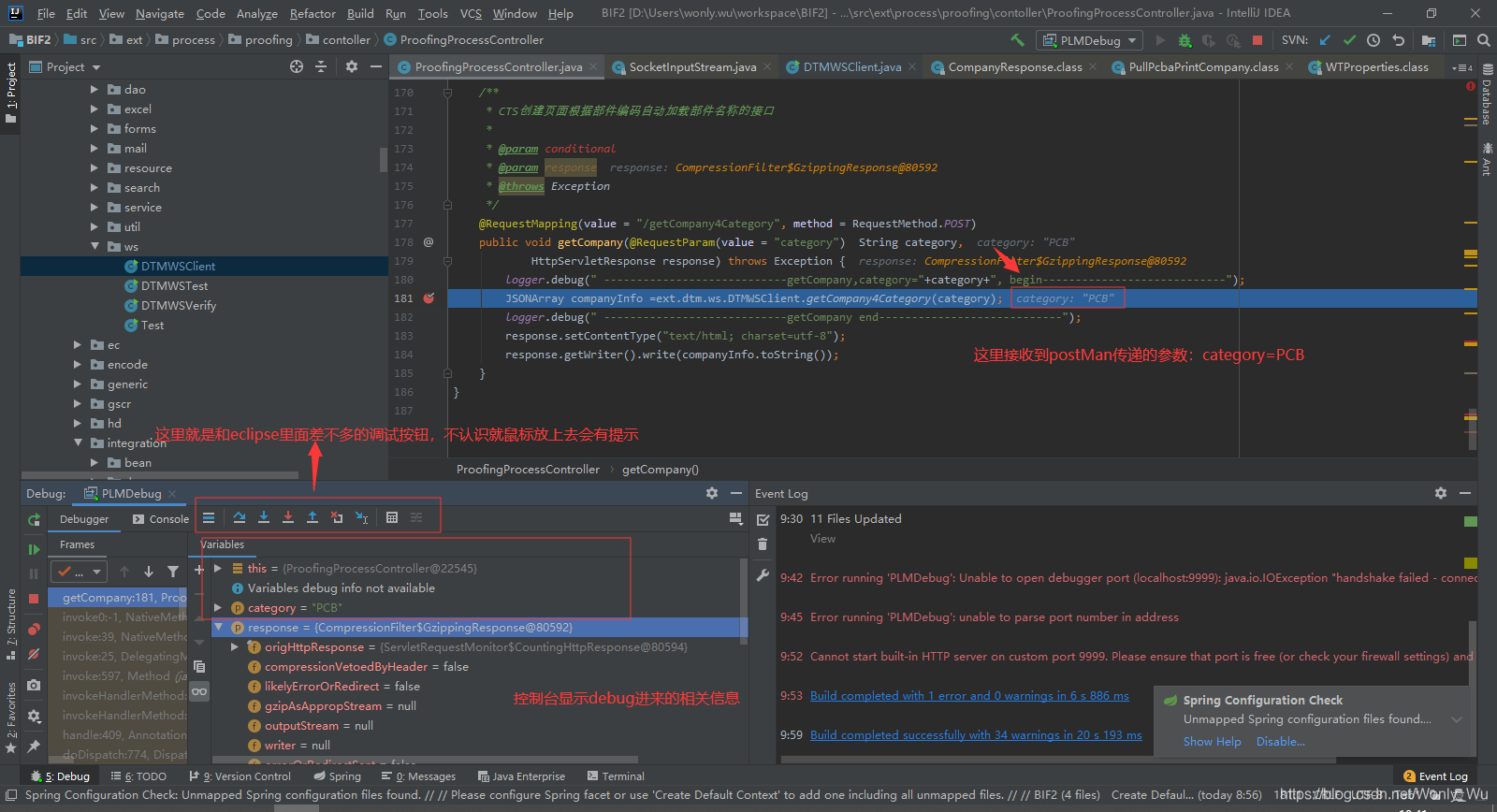This screenshot has width=1497, height=812.
Task: Show SVN history clock icon
Action: [x=1373, y=40]
